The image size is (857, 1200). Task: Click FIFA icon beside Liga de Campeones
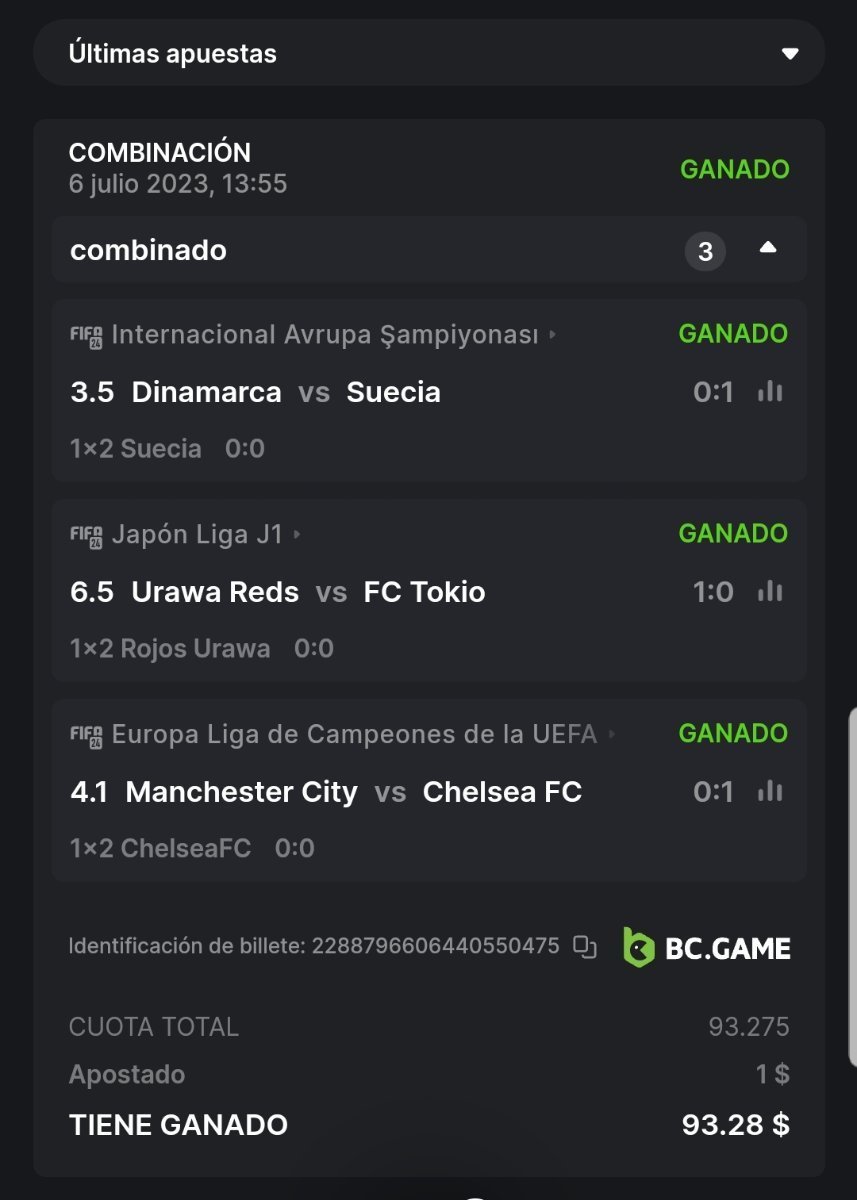pyautogui.click(x=86, y=735)
